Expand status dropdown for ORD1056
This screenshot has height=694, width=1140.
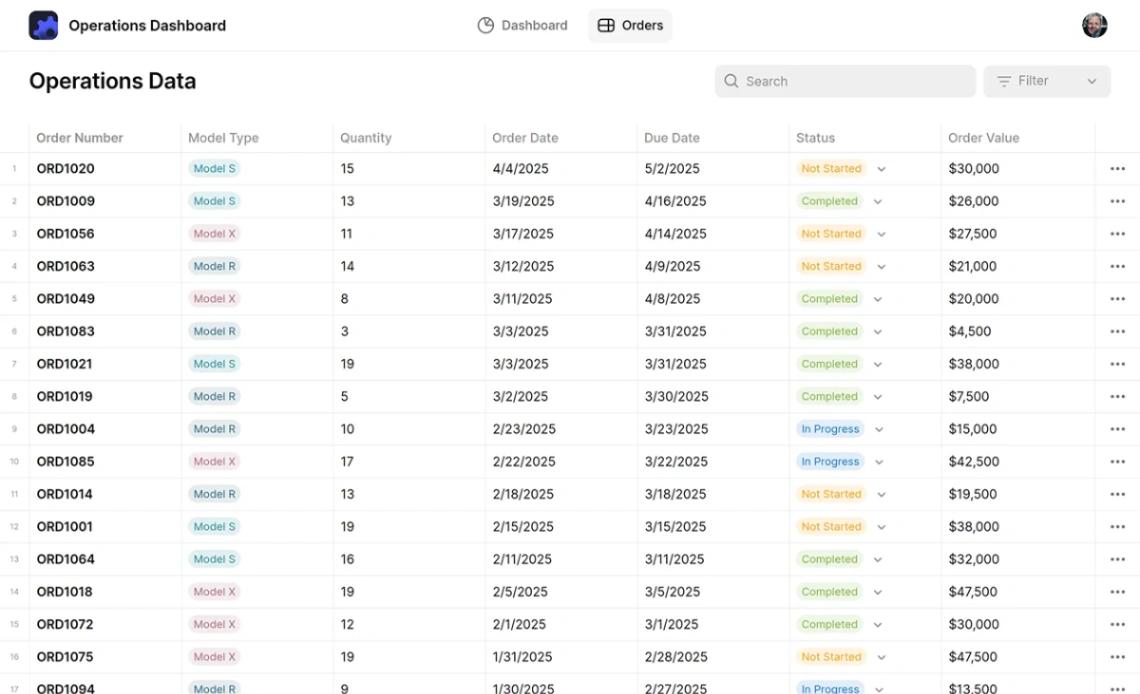point(881,235)
